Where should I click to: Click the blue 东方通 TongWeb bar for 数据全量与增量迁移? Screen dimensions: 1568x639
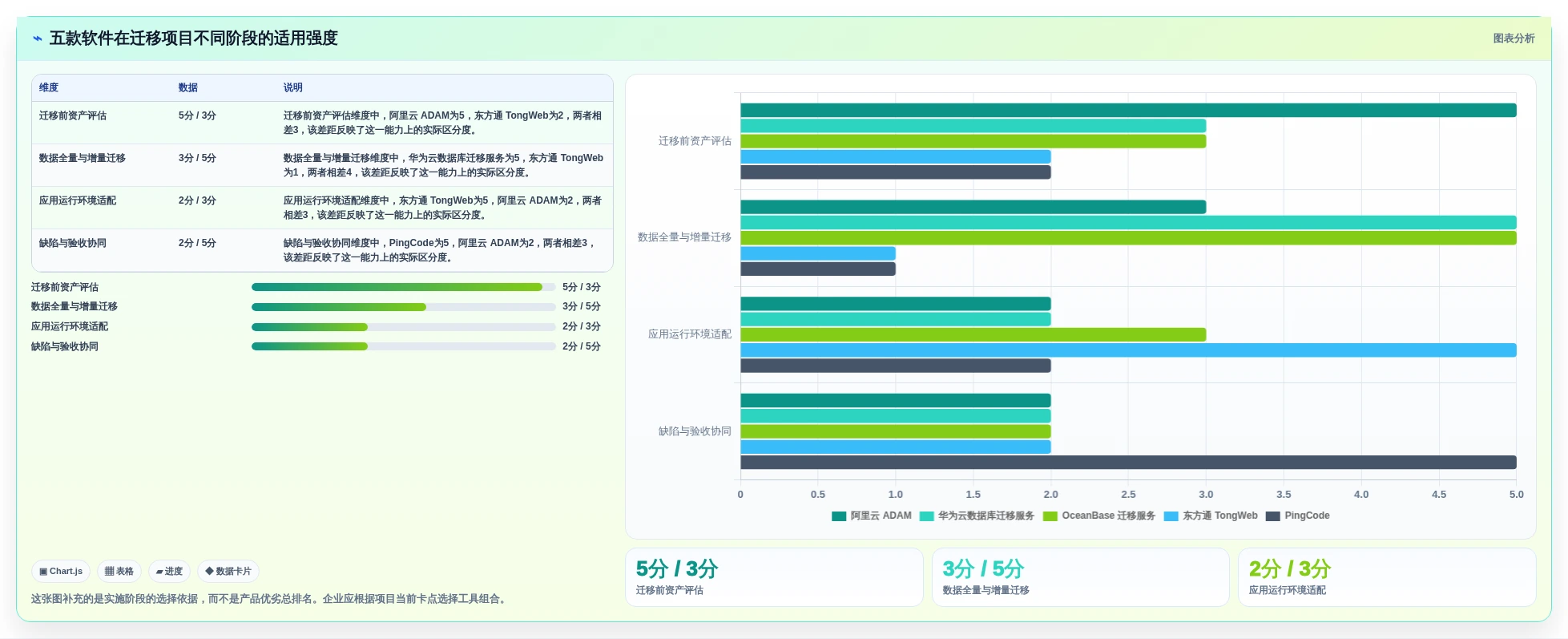[x=818, y=253]
